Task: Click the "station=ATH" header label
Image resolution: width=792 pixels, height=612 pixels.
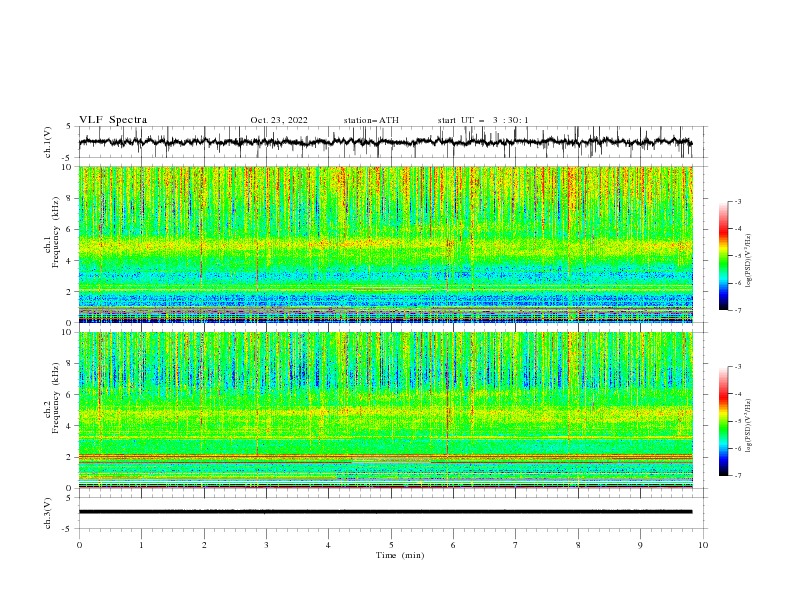Action: pyautogui.click(x=371, y=120)
